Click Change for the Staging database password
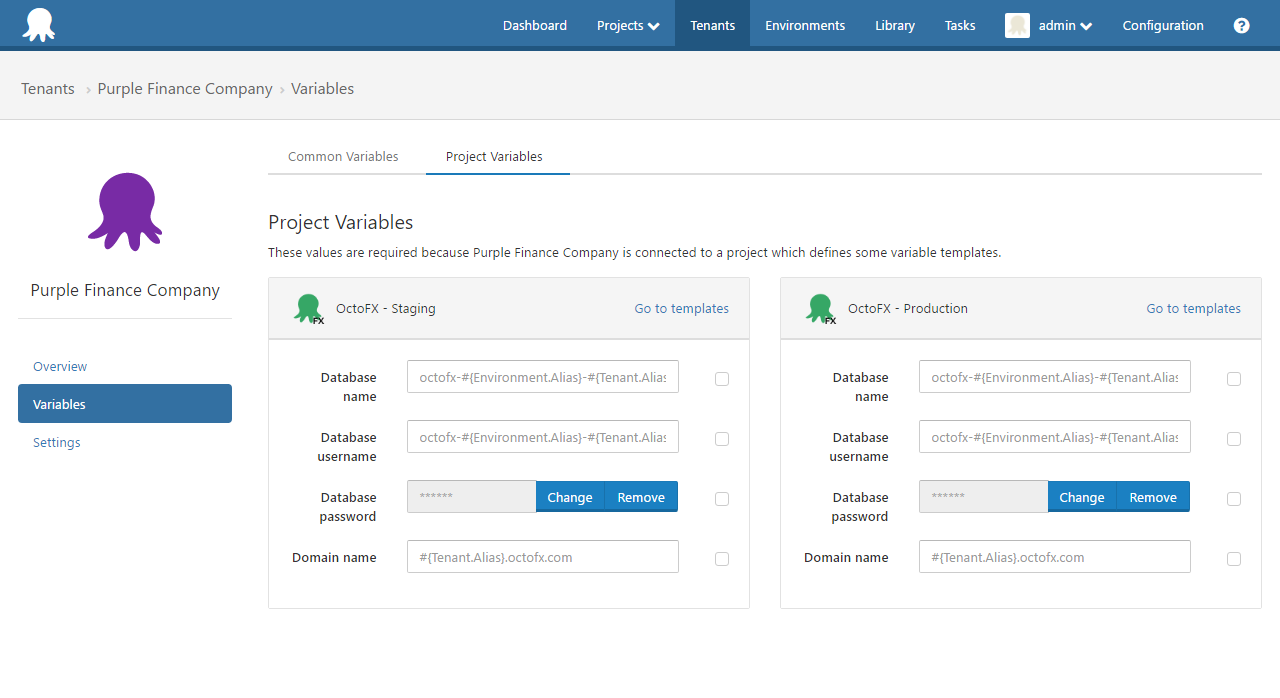This screenshot has height=698, width=1280. tap(569, 496)
